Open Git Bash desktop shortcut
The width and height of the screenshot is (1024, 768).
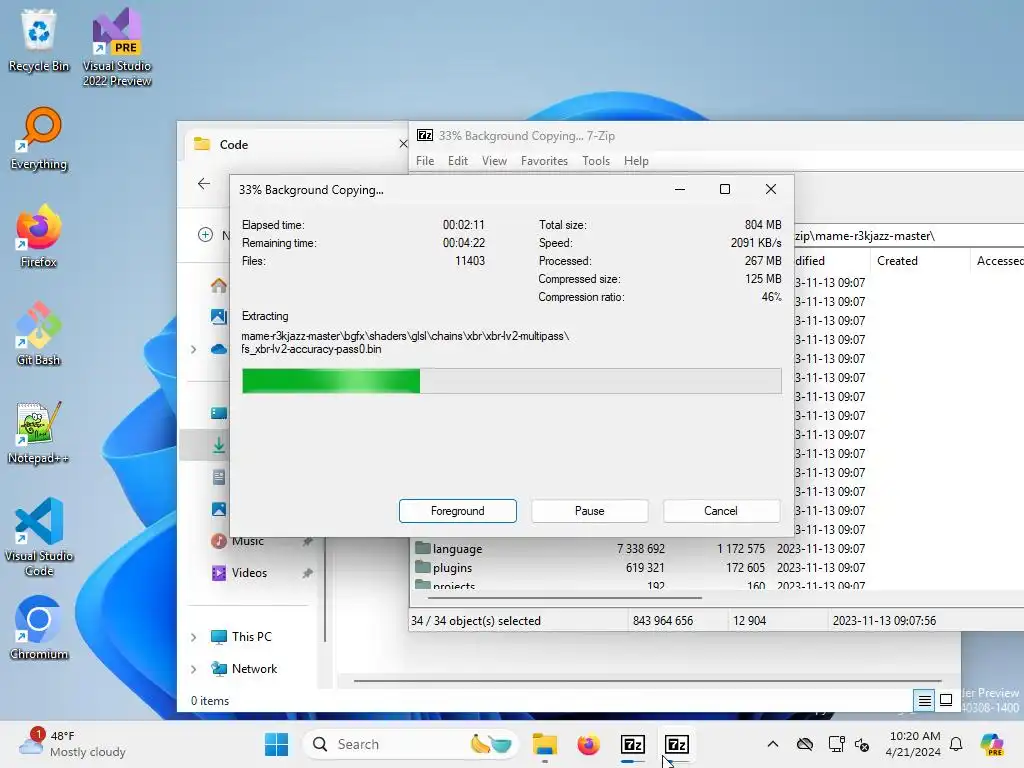tap(39, 334)
